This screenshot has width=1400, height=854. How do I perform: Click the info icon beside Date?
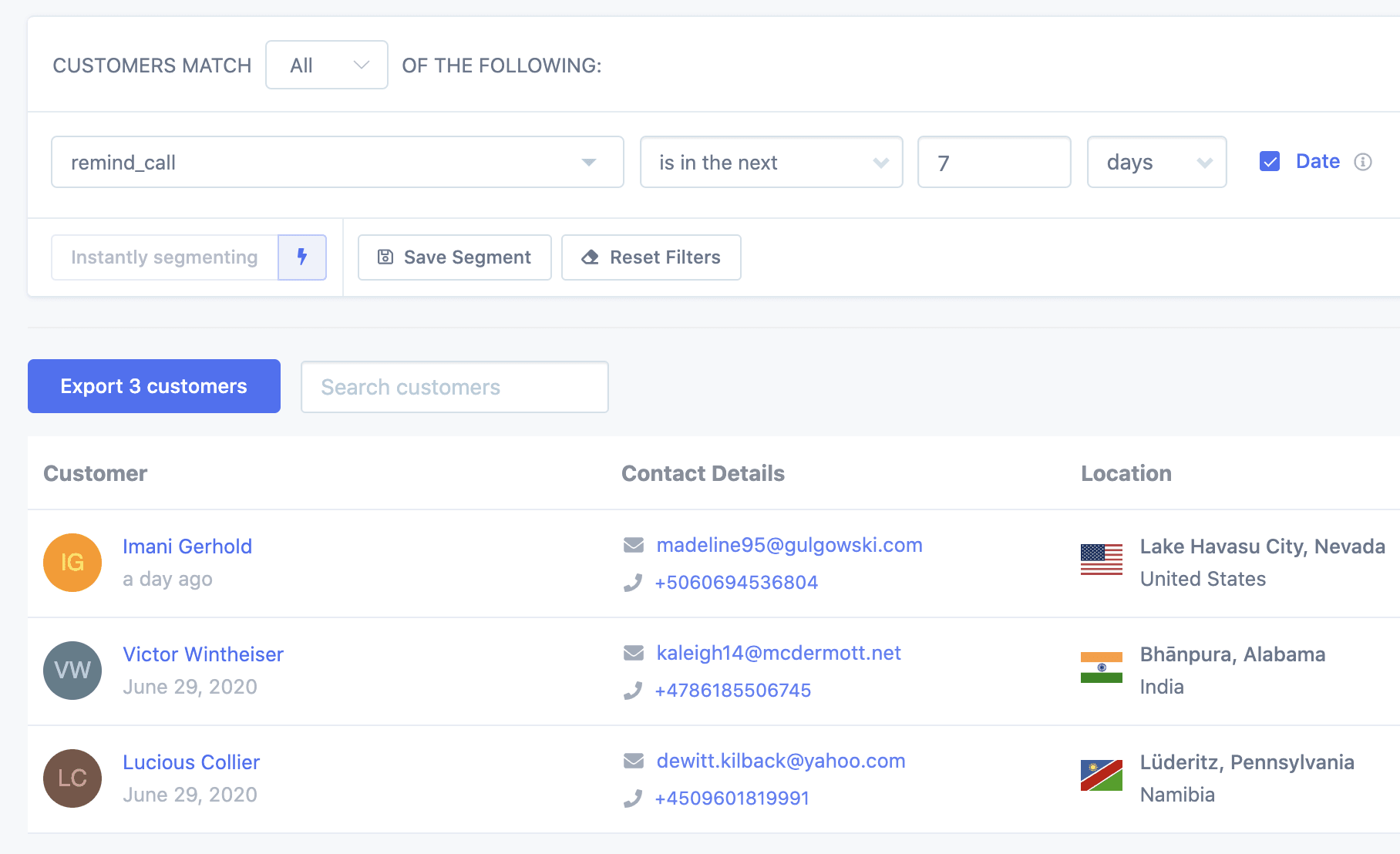[1364, 161]
